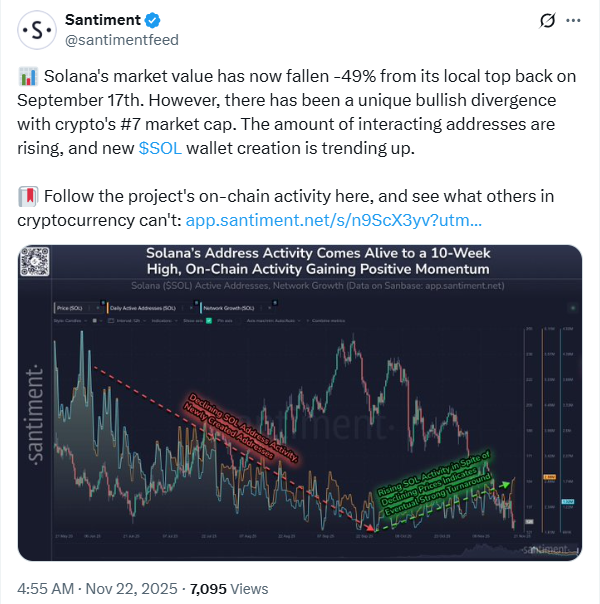Click the bookmark emoji before Follow
Screen dimensions: 600x604
coord(27,195)
